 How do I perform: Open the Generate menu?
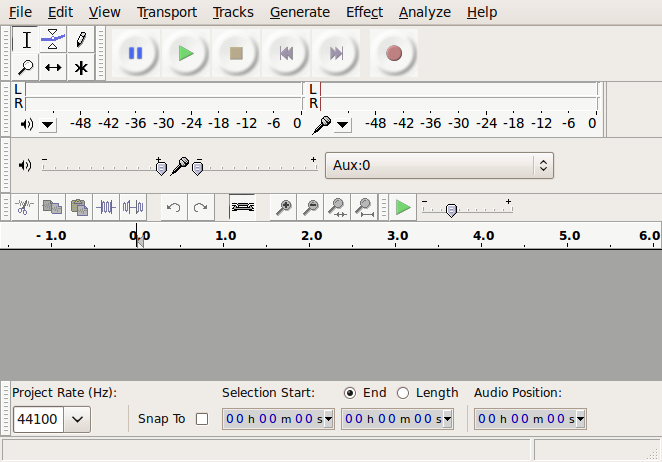pyautogui.click(x=299, y=12)
